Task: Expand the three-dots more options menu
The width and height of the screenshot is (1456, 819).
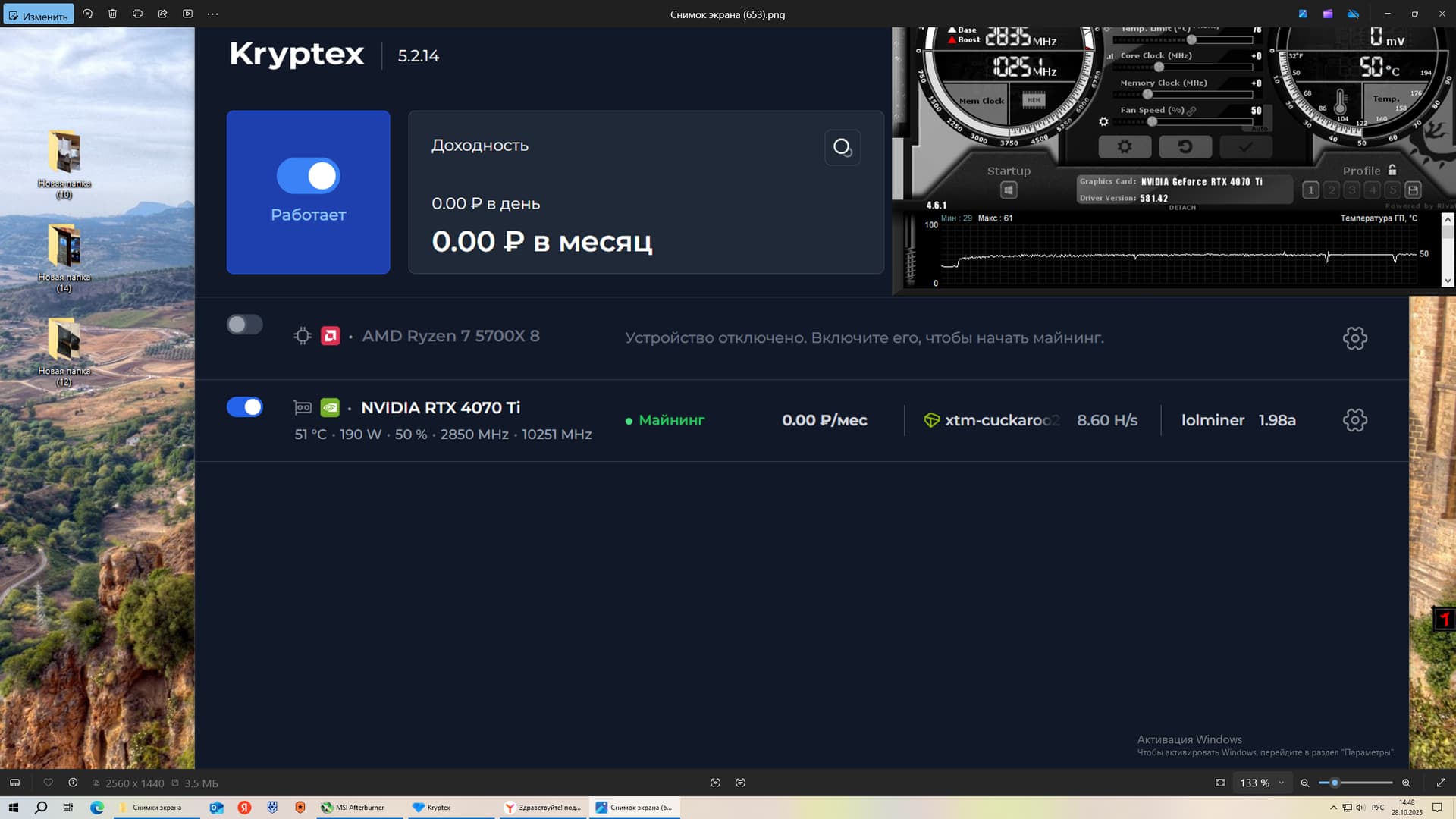Action: point(212,14)
